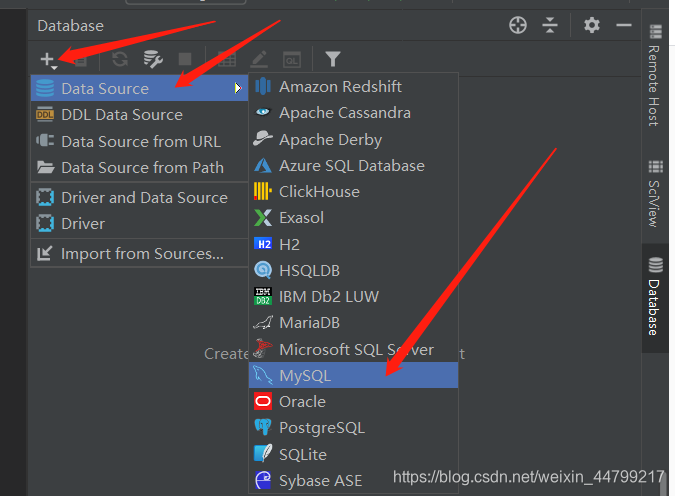Select PostgreSQL data source

click(353, 428)
